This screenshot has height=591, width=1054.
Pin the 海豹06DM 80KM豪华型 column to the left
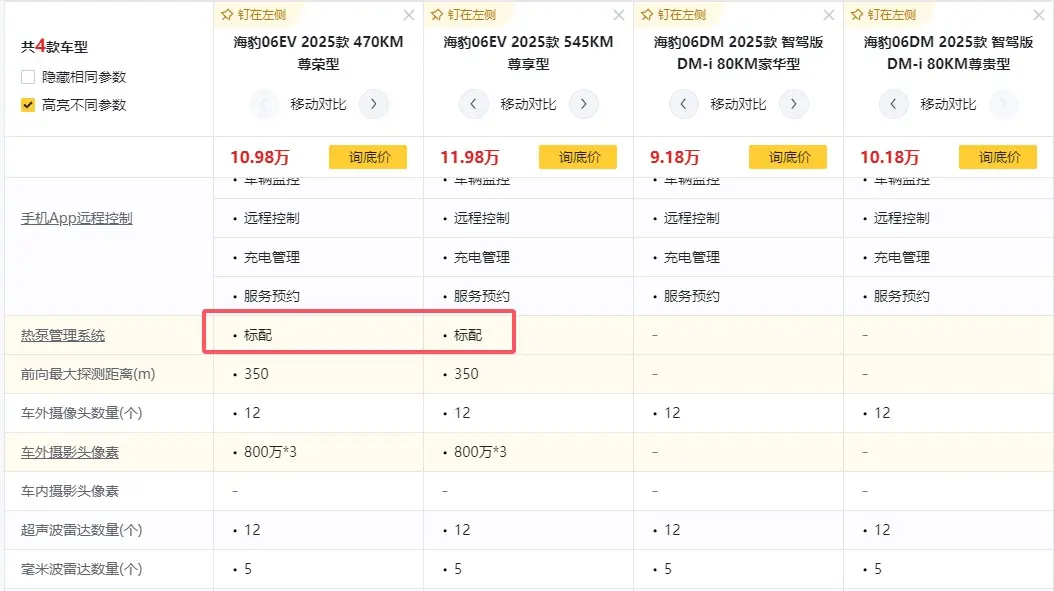click(x=673, y=15)
